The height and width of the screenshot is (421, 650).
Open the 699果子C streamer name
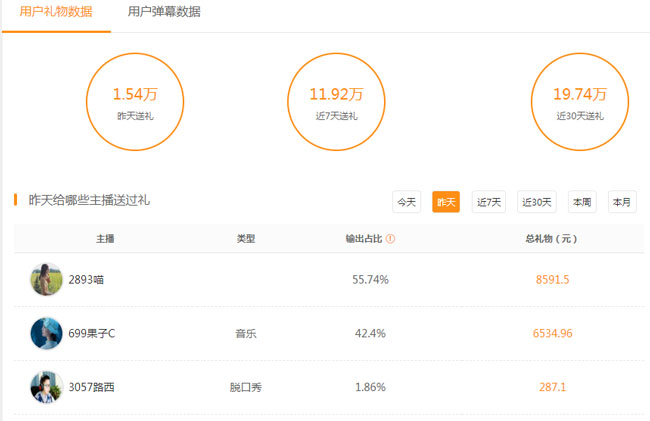[x=92, y=333]
